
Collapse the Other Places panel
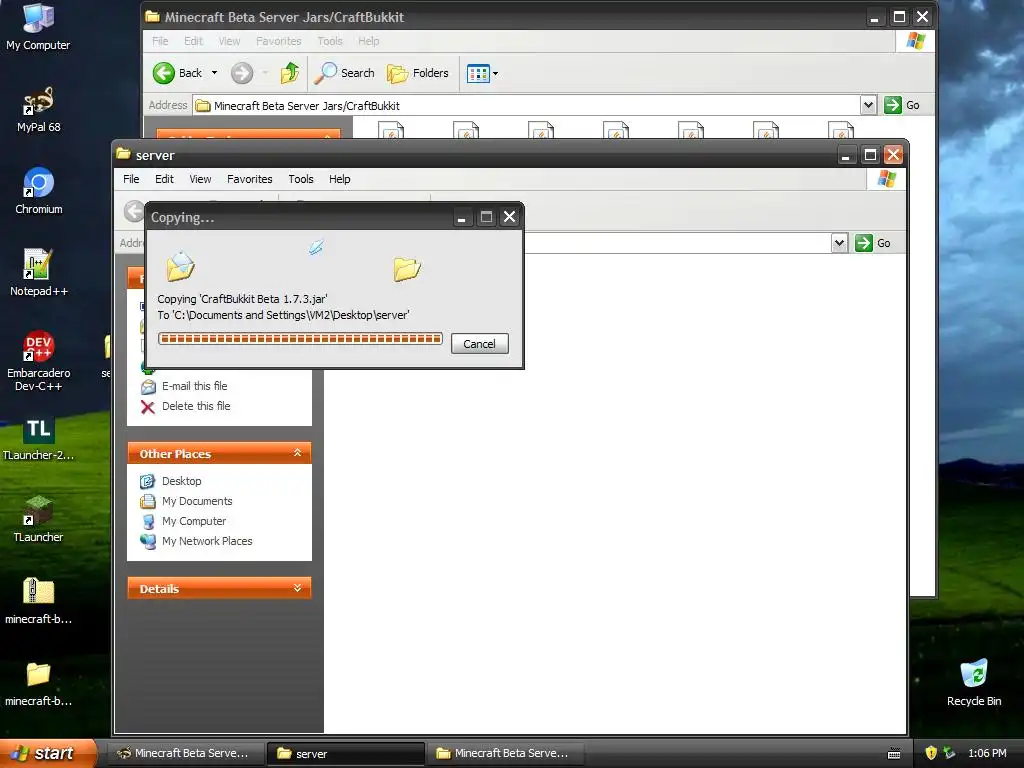[298, 453]
